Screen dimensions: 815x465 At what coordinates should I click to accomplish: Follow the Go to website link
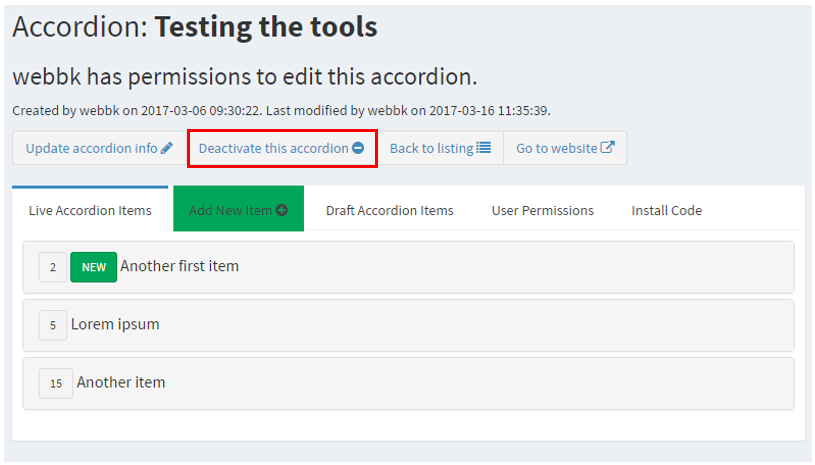pyautogui.click(x=556, y=148)
